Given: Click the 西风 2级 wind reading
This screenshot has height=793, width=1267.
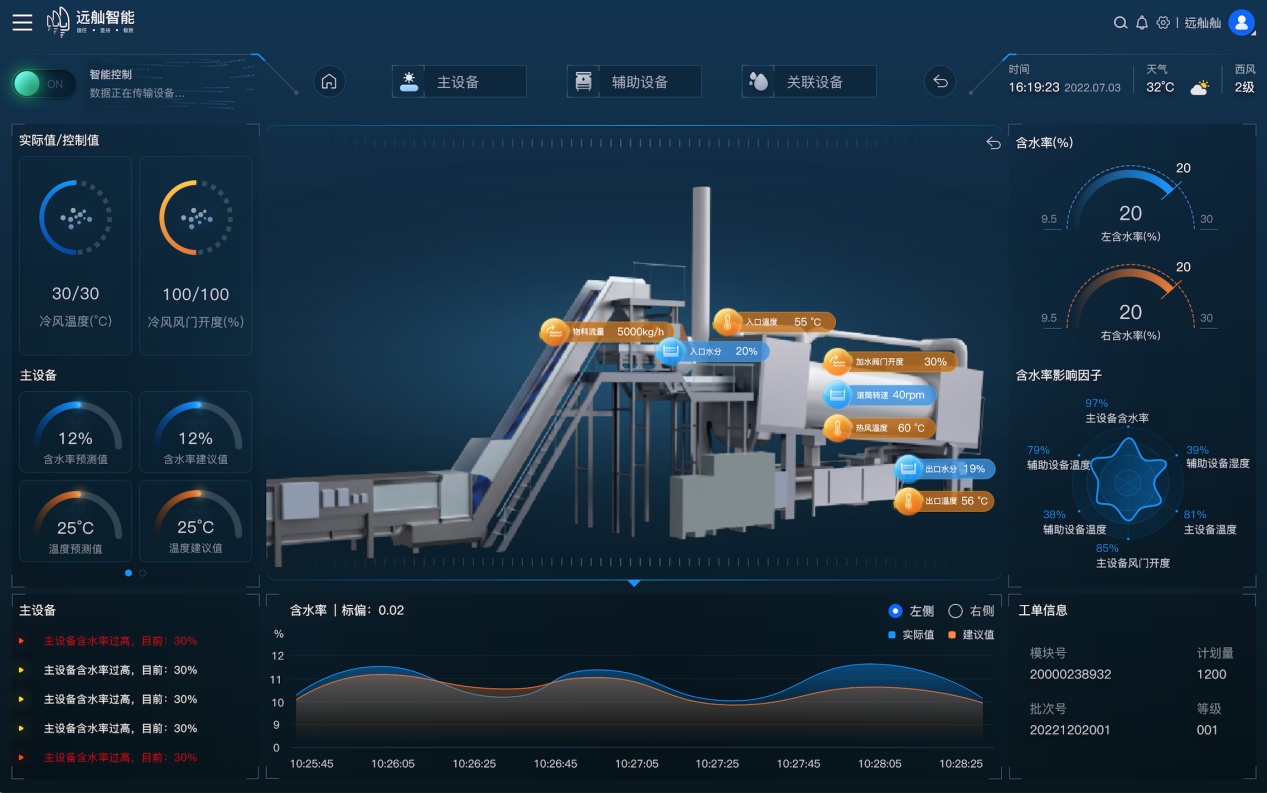Looking at the screenshot, I should click(x=1244, y=79).
